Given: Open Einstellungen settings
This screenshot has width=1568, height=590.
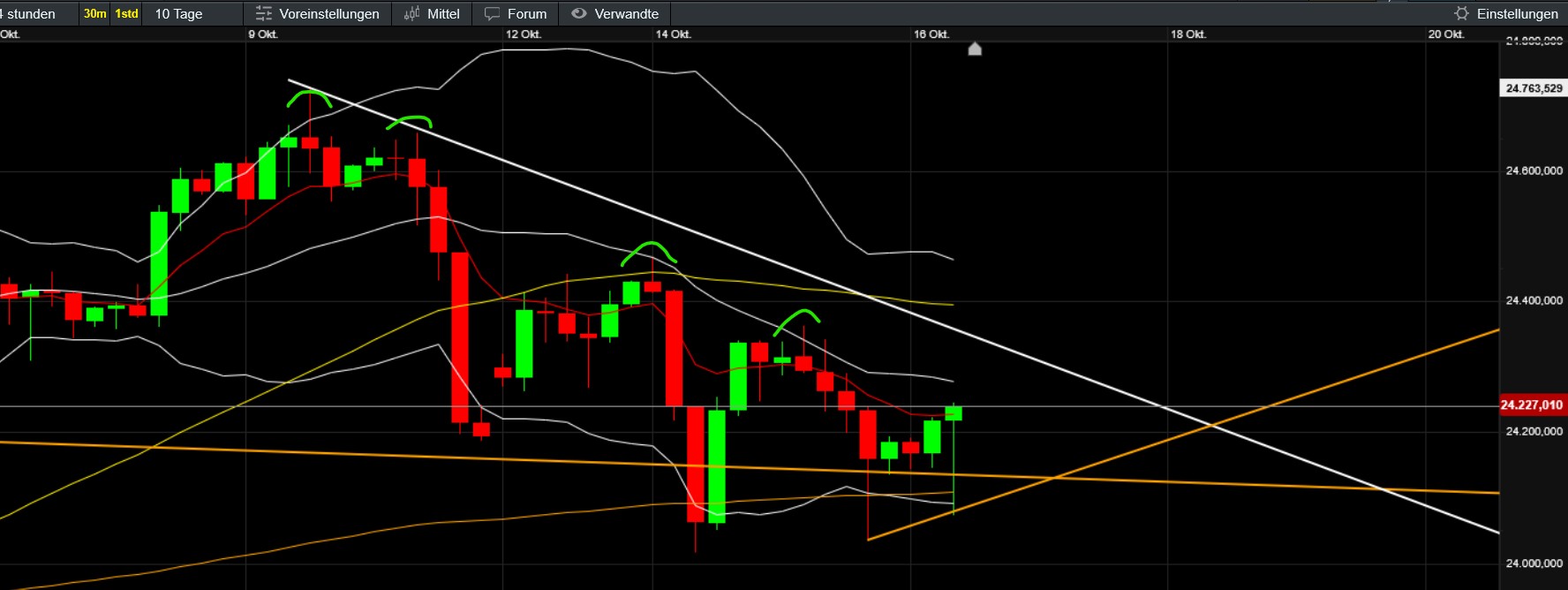Looking at the screenshot, I should (x=1506, y=13).
